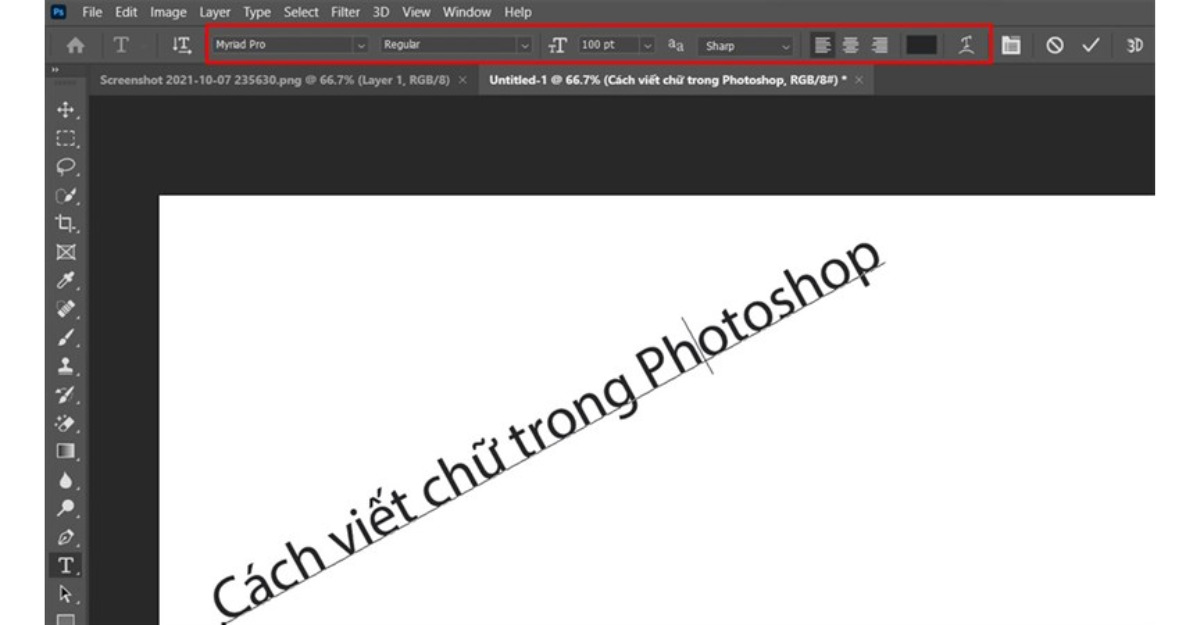
Task: Open the Help menu
Action: pyautogui.click(x=518, y=13)
